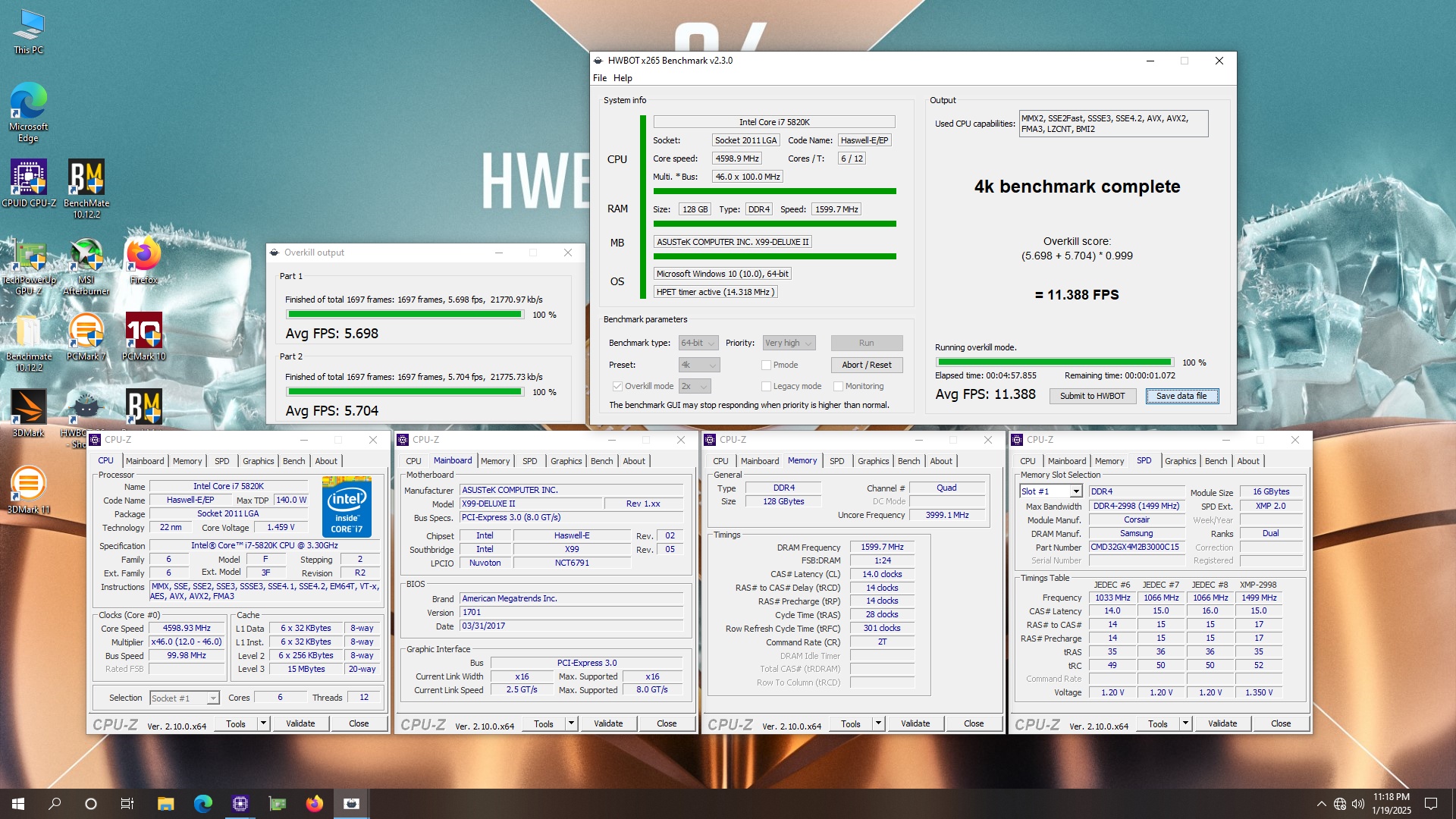
Task: Click Tools button in SPD CPU-Z window
Action: 1157,723
